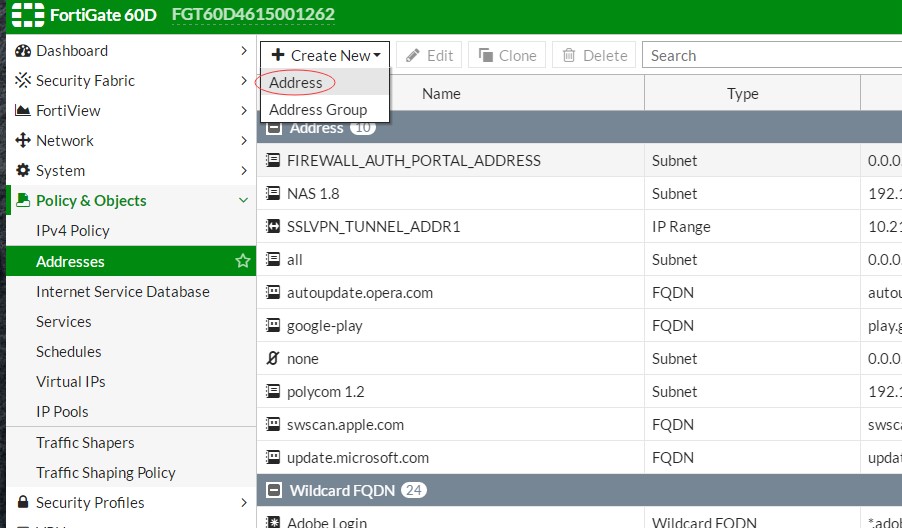The height and width of the screenshot is (528, 902).
Task: Click the FGT60D4615001262 hostname link
Action: pyautogui.click(x=253, y=14)
